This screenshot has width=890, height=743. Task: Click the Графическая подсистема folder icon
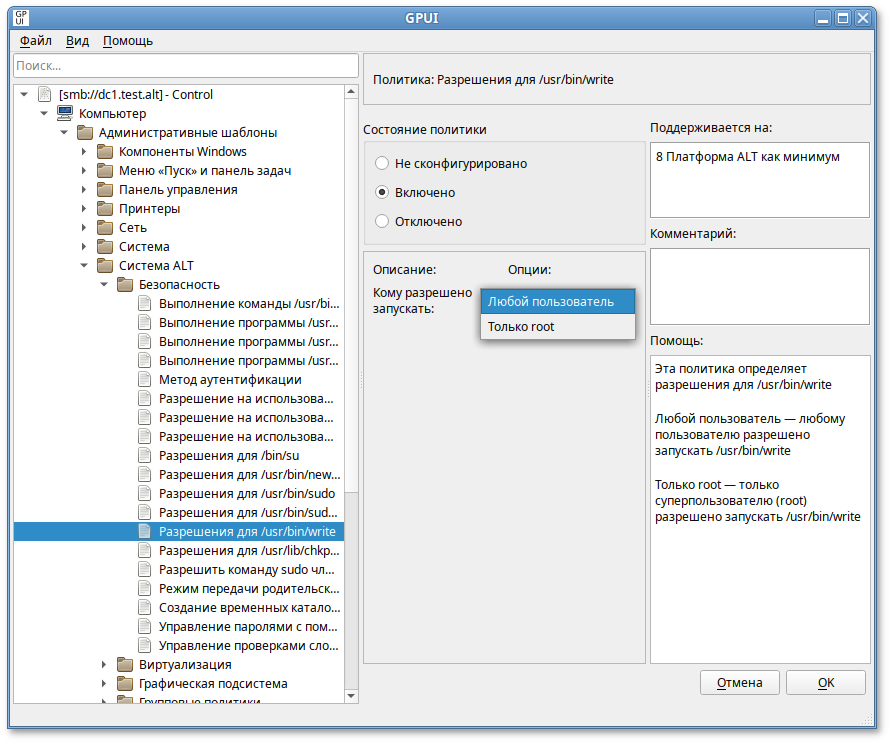point(125,683)
